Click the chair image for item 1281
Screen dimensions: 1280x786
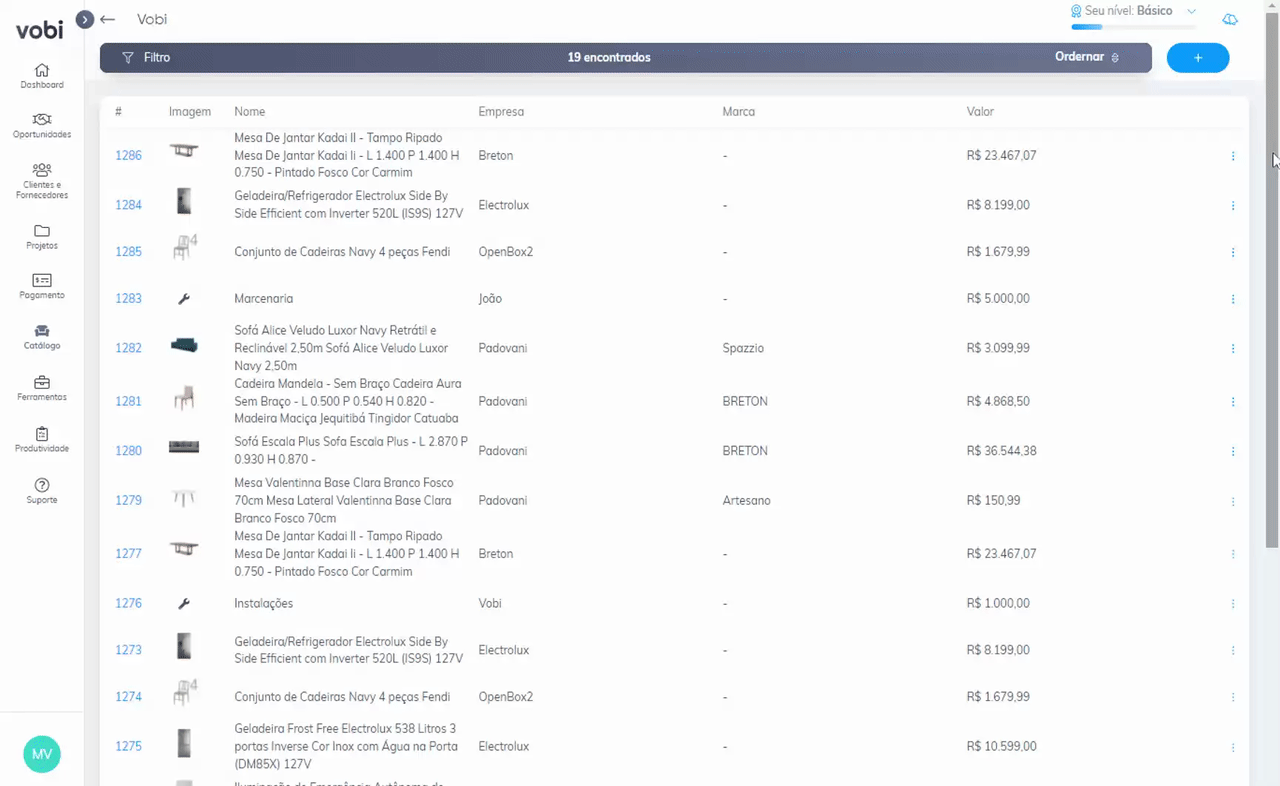184,397
